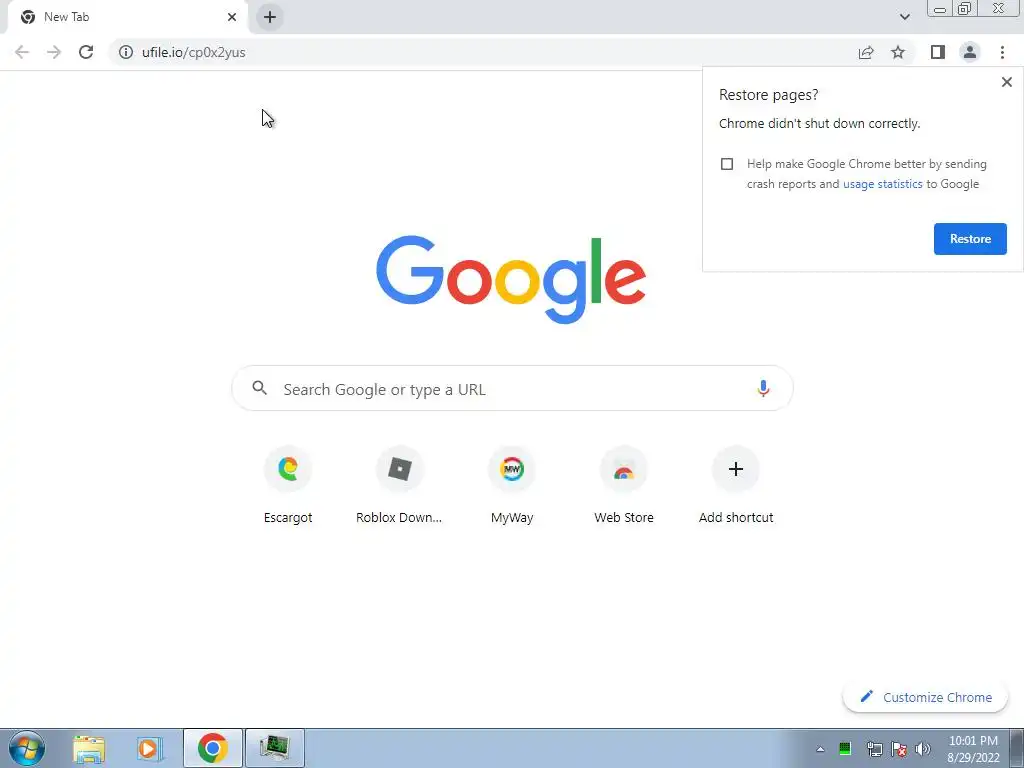Show hidden system tray icons
This screenshot has height=768, width=1024.
(x=820, y=749)
